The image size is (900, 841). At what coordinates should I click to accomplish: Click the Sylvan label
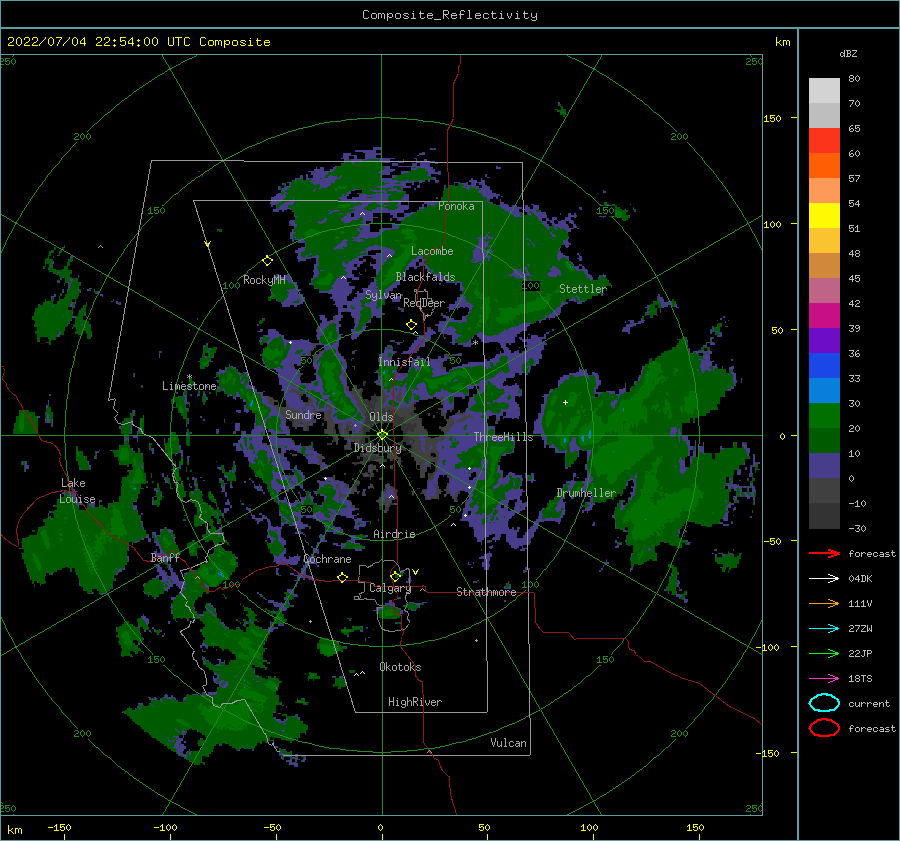383,295
